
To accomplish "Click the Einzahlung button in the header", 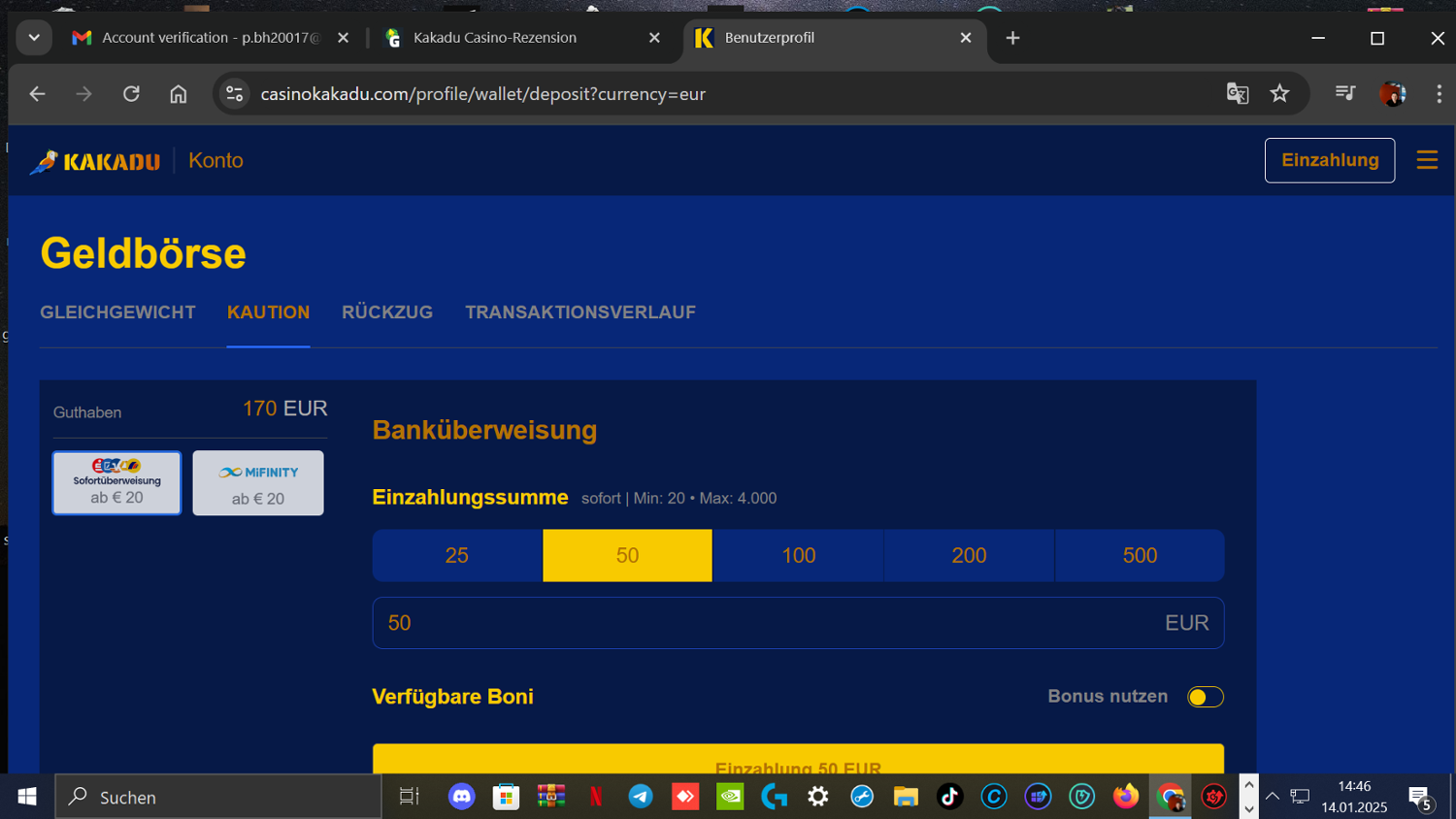I will (1329, 160).
